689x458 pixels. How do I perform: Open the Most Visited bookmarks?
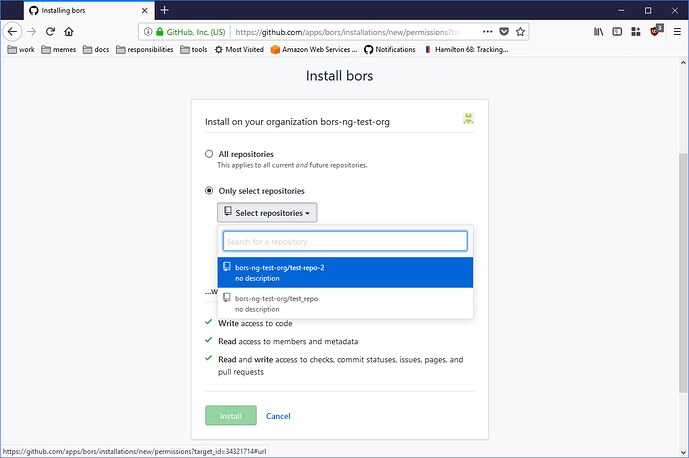239,50
